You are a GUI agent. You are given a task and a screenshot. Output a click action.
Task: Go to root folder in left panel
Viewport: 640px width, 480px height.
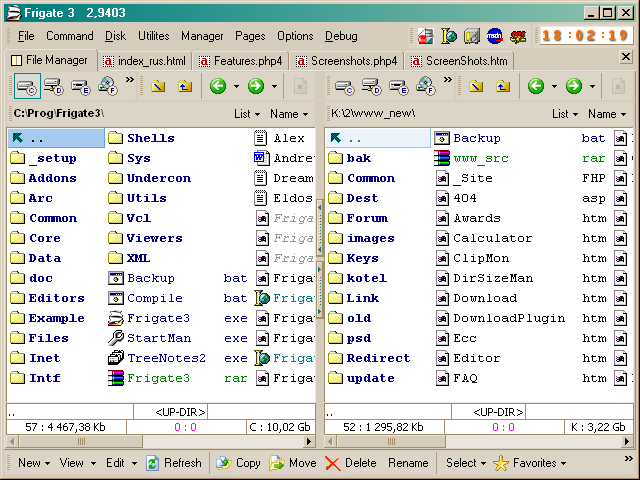(158, 86)
